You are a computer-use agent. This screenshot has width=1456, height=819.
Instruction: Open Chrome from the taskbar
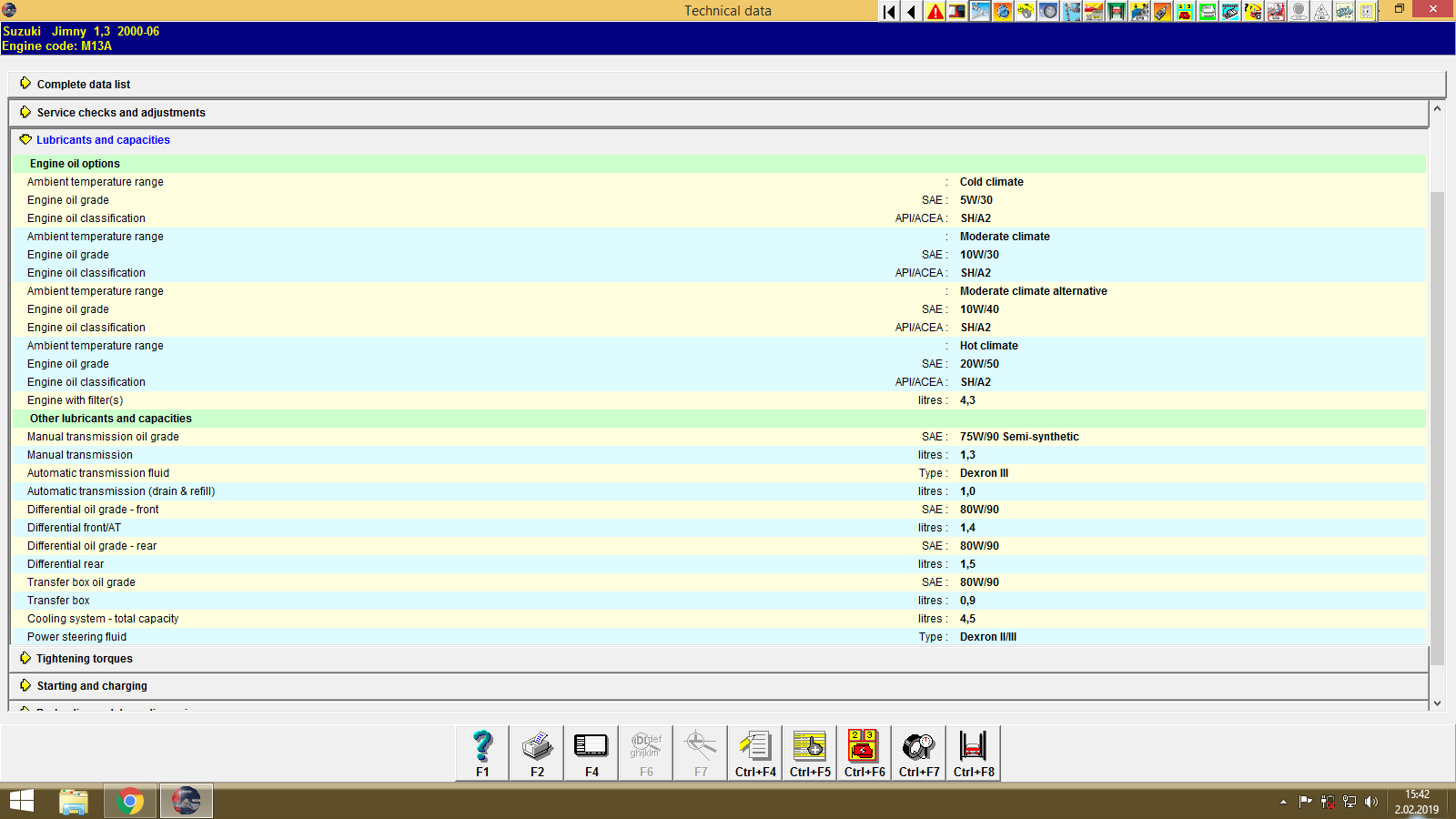(x=130, y=801)
